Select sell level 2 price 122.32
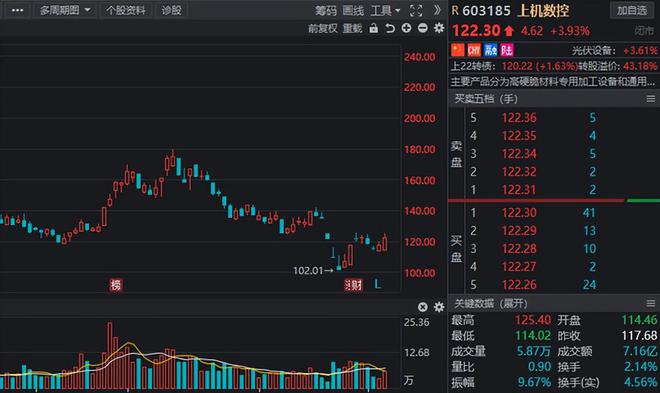The width and height of the screenshot is (660, 393). tap(519, 172)
